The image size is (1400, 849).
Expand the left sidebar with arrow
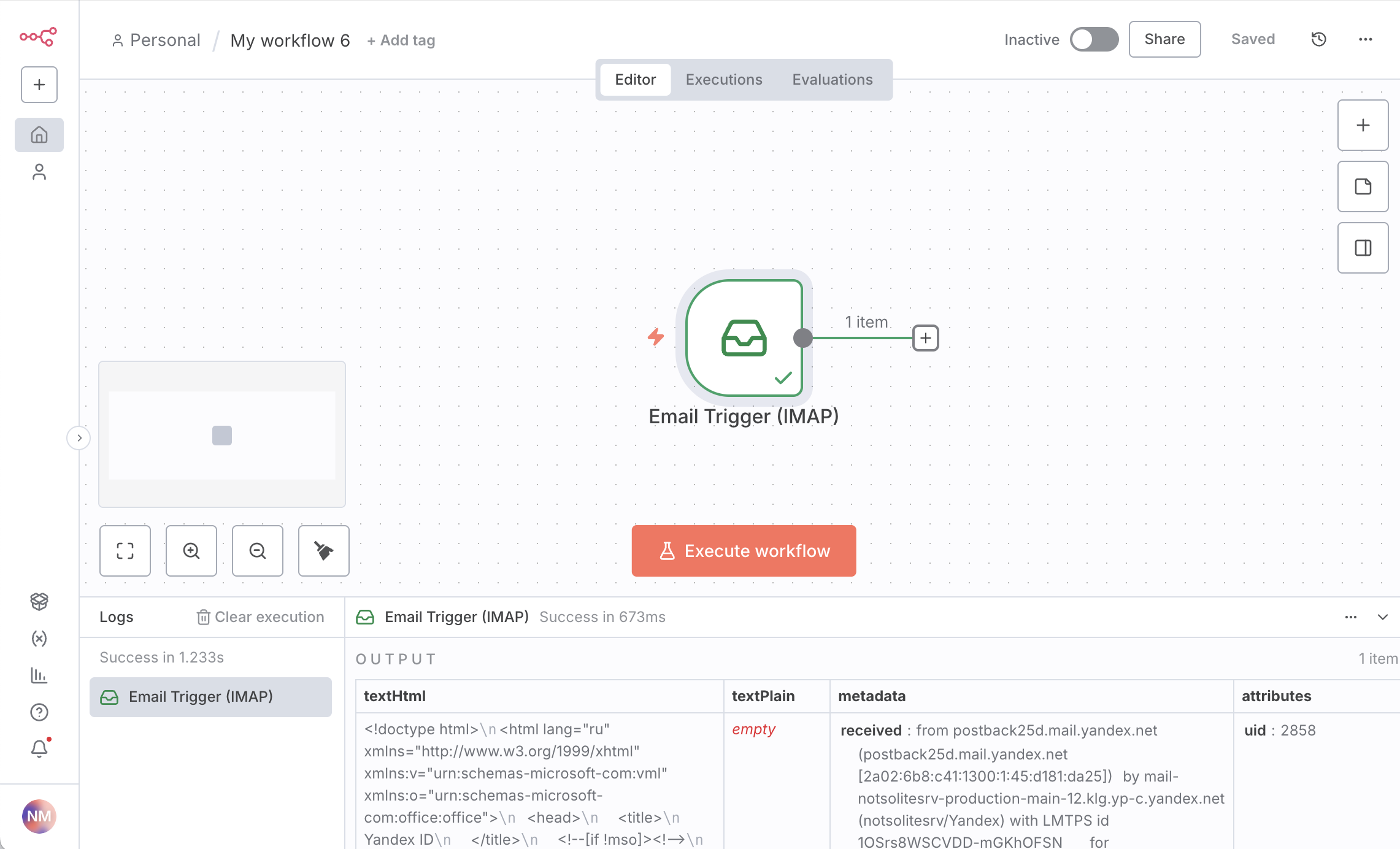(x=79, y=438)
